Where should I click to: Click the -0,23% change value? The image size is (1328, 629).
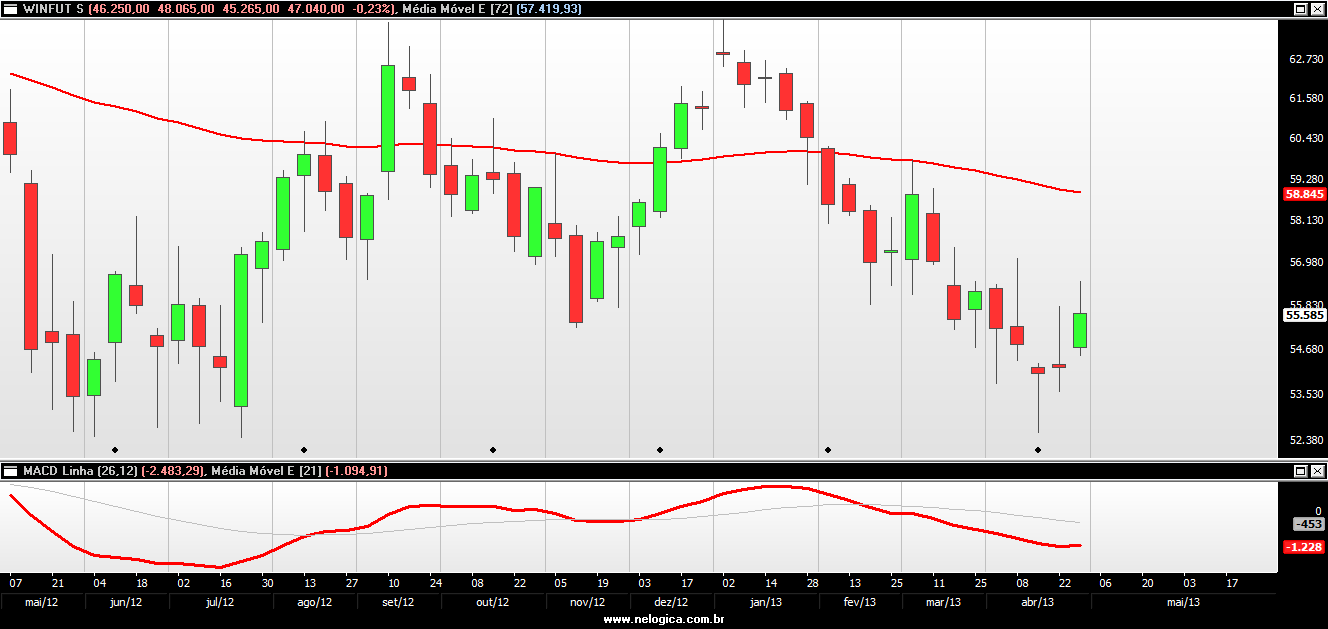click(x=372, y=8)
